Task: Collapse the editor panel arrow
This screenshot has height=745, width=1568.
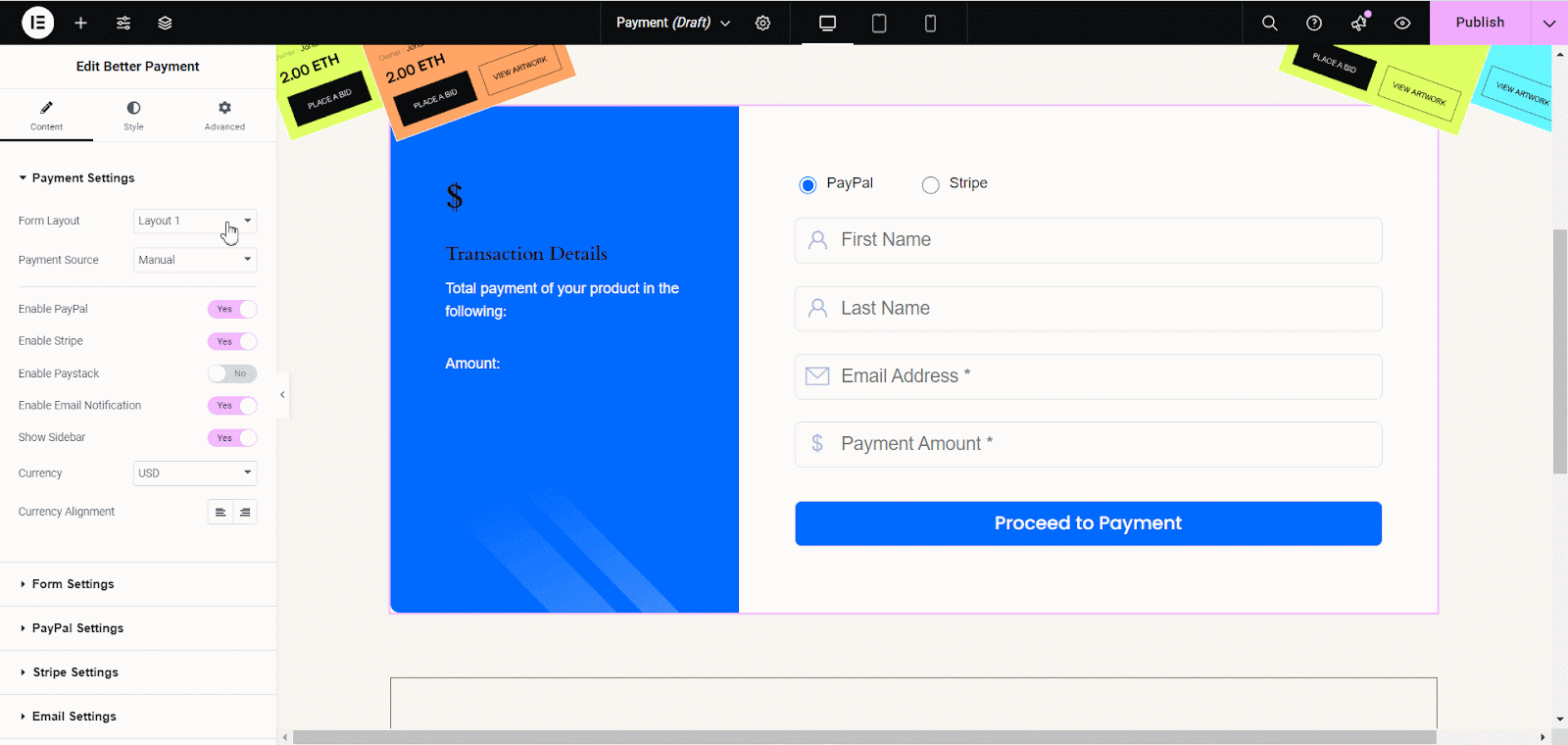Action: (282, 395)
